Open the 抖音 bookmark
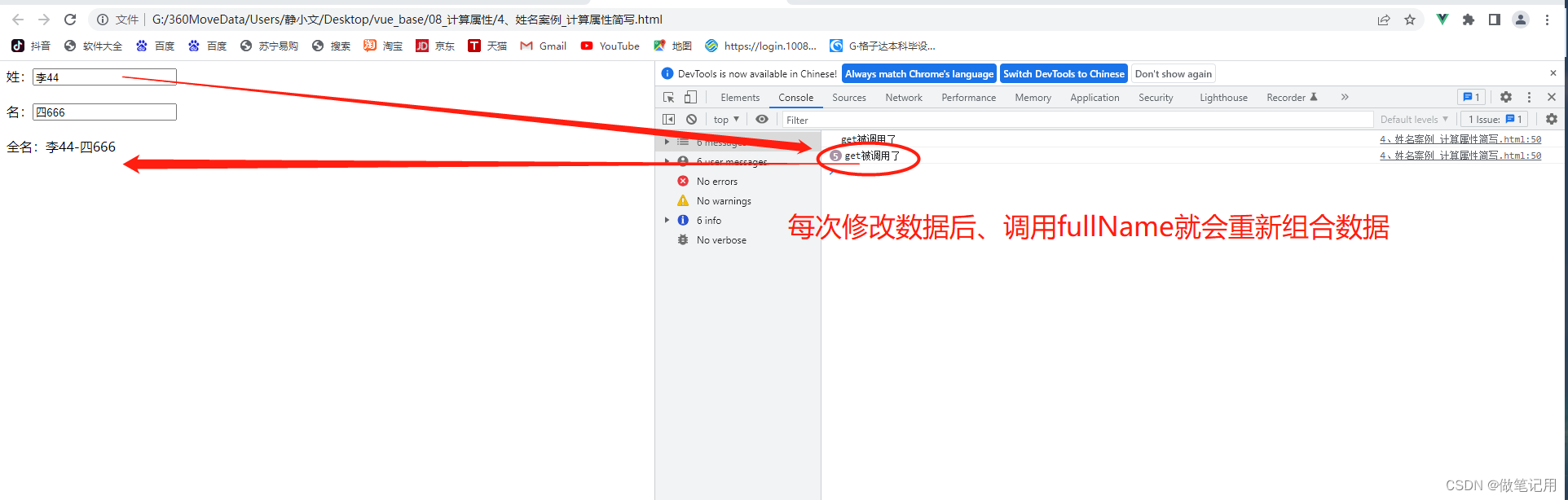Screen dimensions: 1568x500 click(x=31, y=46)
